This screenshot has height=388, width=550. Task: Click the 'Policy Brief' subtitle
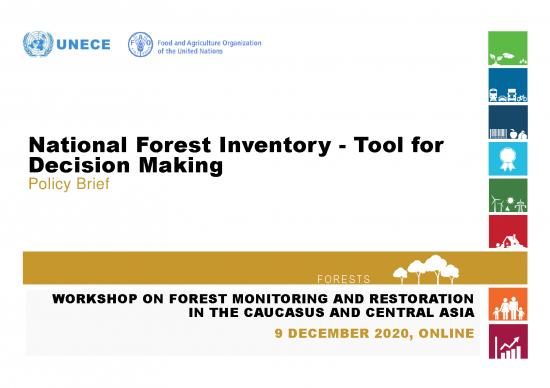pyautogui.click(x=69, y=184)
